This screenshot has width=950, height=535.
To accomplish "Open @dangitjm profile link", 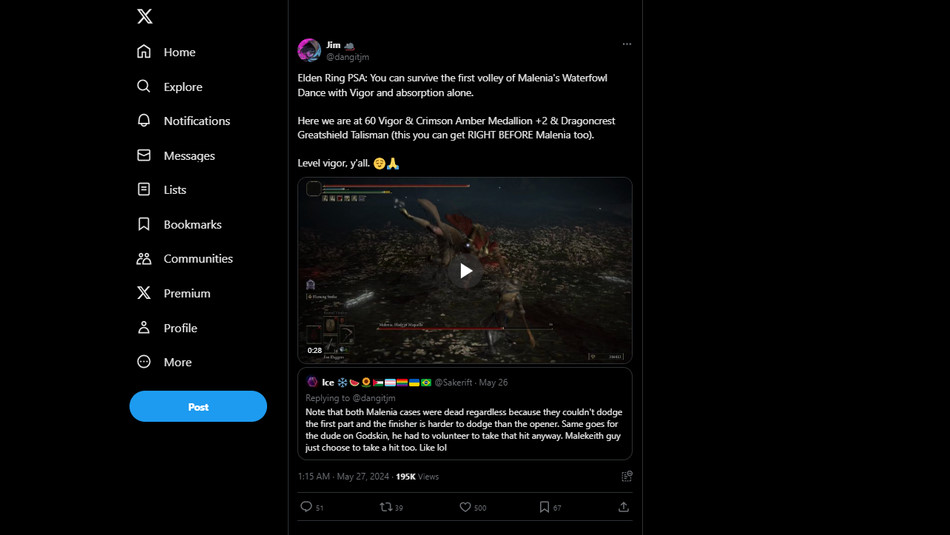I will click(x=348, y=57).
